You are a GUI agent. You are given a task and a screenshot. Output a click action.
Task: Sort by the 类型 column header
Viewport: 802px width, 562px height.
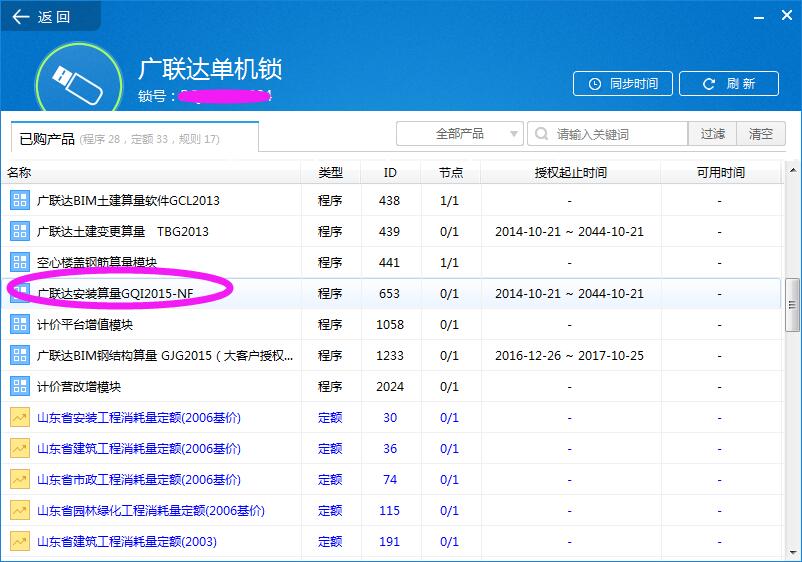tap(330, 172)
